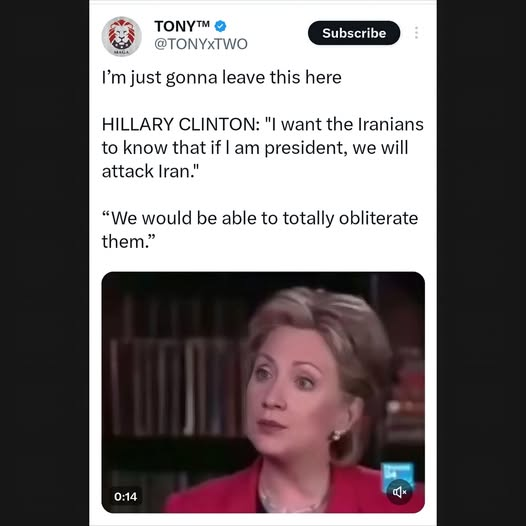Image resolution: width=526 pixels, height=526 pixels.
Task: Click the trademark symbol after TONY
Action: click(x=203, y=23)
